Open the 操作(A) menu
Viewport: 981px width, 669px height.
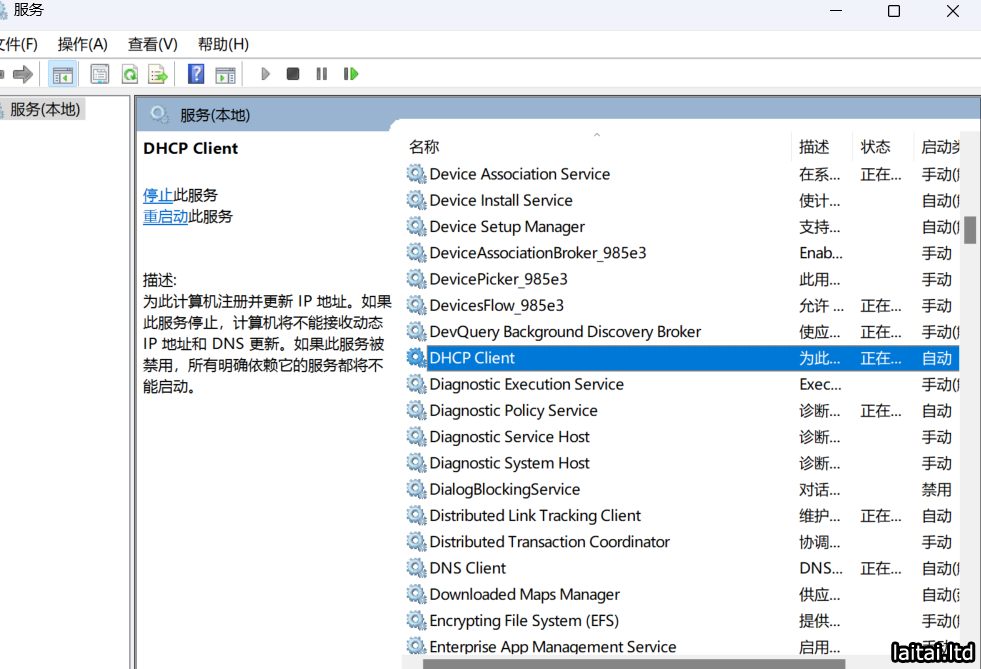(82, 44)
